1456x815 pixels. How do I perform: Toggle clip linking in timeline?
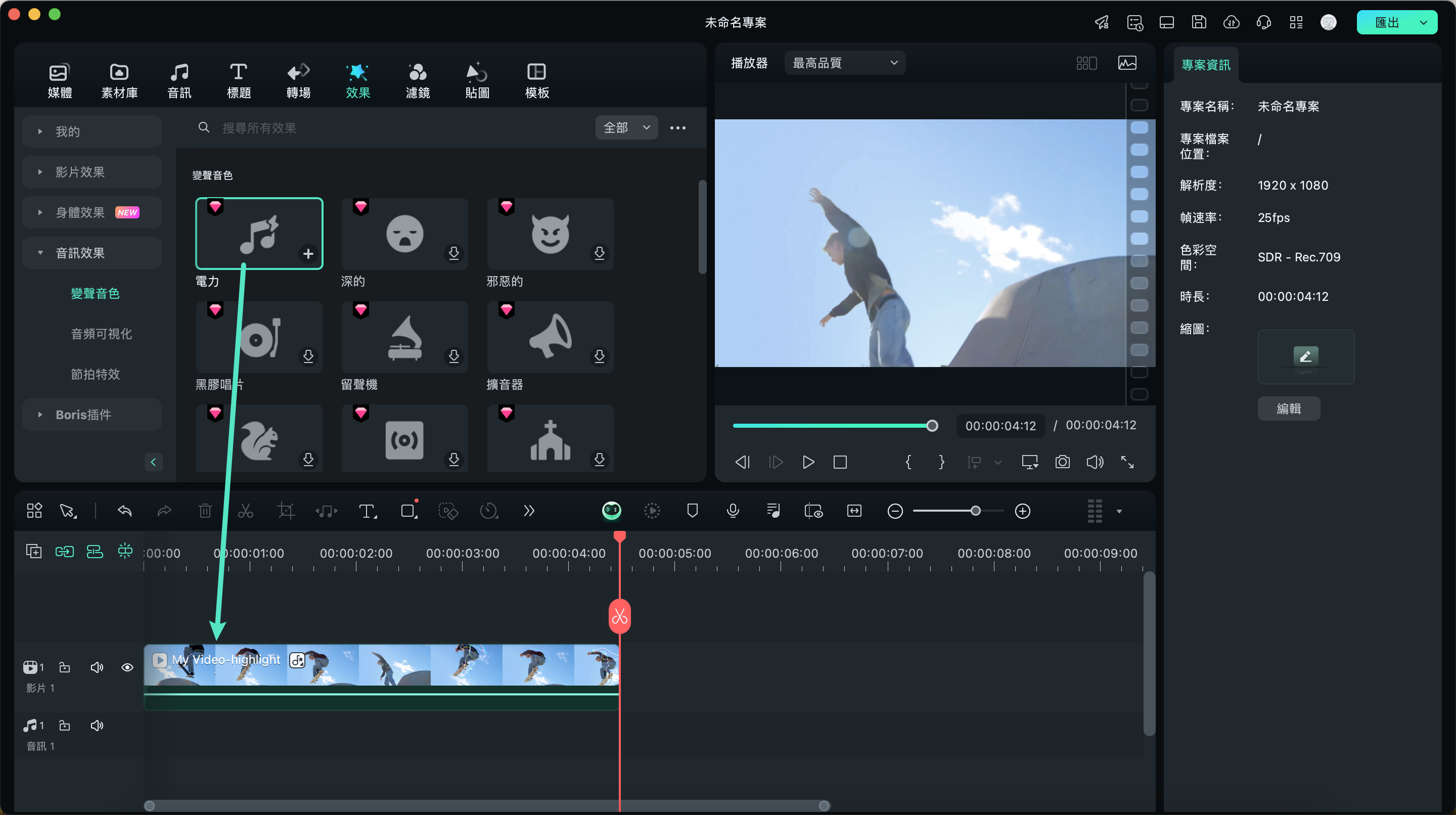pyautogui.click(x=64, y=551)
